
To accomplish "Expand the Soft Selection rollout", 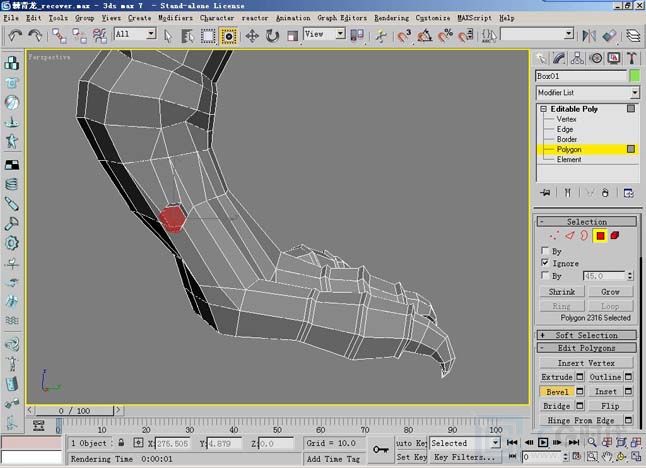I will [587, 335].
